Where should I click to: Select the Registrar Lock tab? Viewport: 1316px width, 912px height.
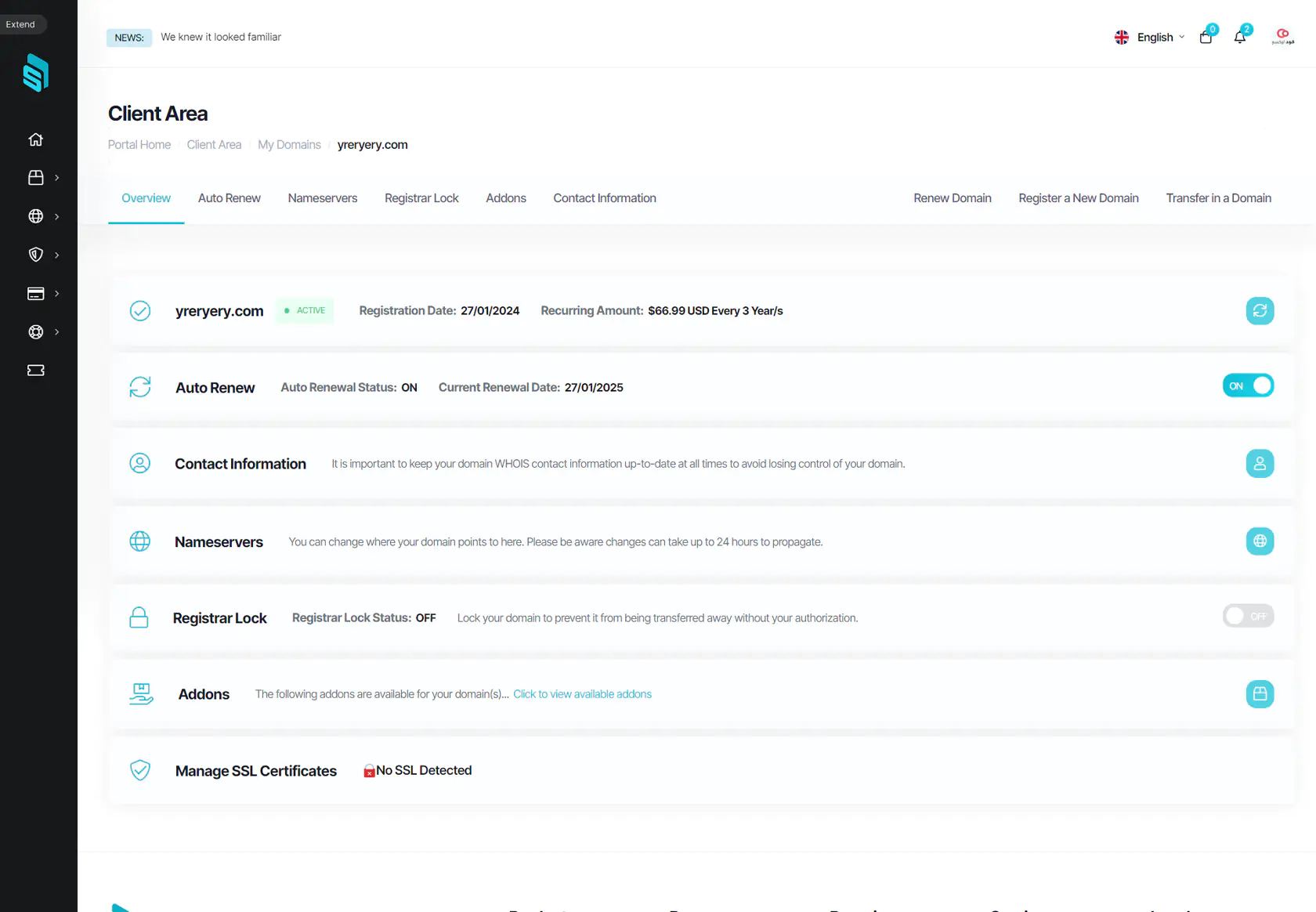[x=421, y=198]
